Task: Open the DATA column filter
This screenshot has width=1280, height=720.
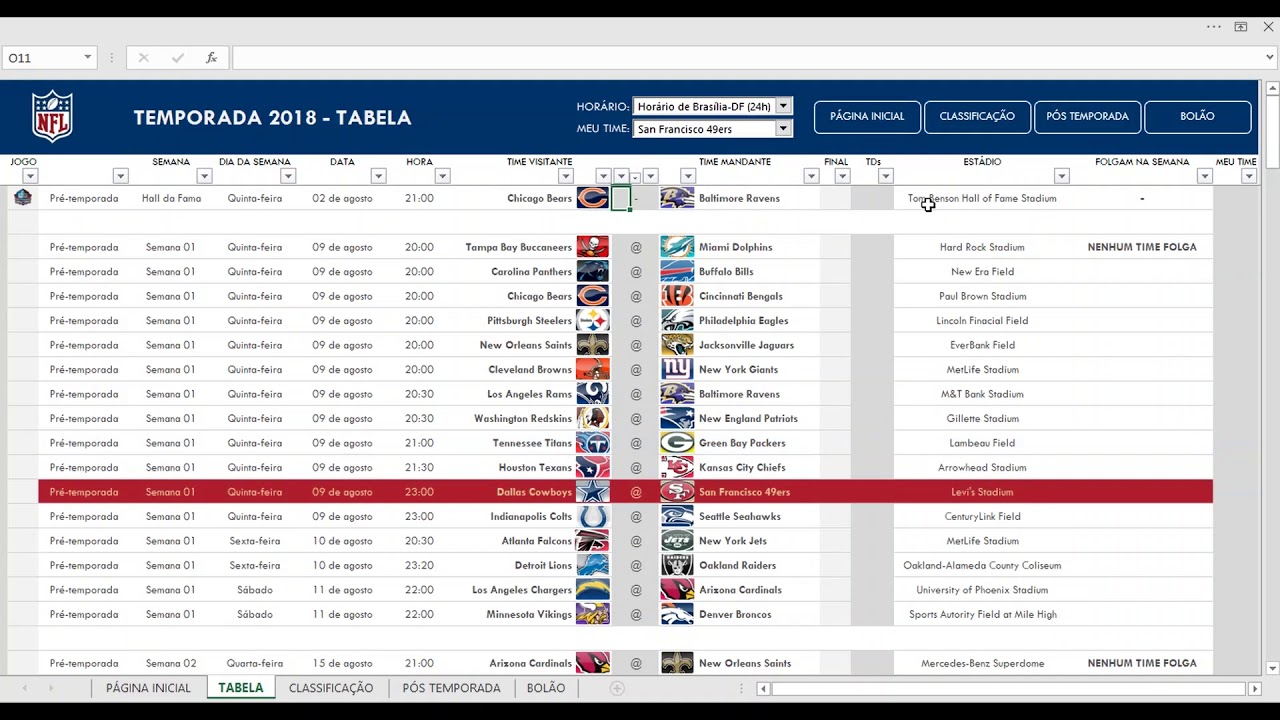Action: [378, 176]
